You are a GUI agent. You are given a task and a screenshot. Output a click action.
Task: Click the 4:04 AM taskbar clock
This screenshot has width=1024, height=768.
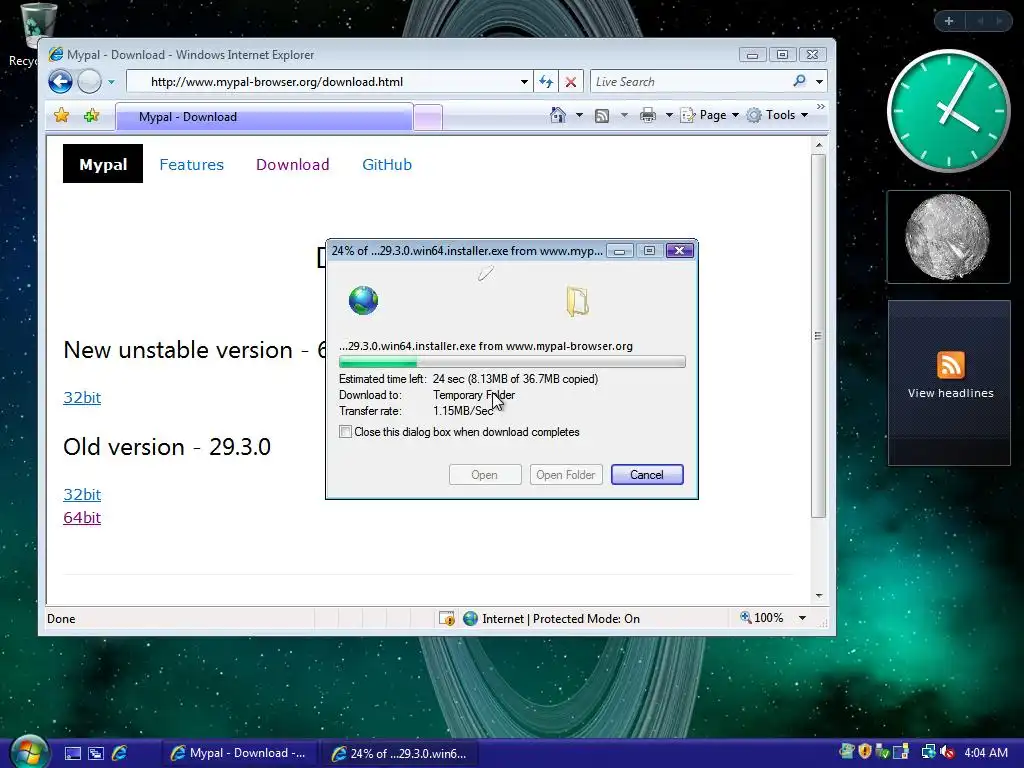tap(985, 752)
